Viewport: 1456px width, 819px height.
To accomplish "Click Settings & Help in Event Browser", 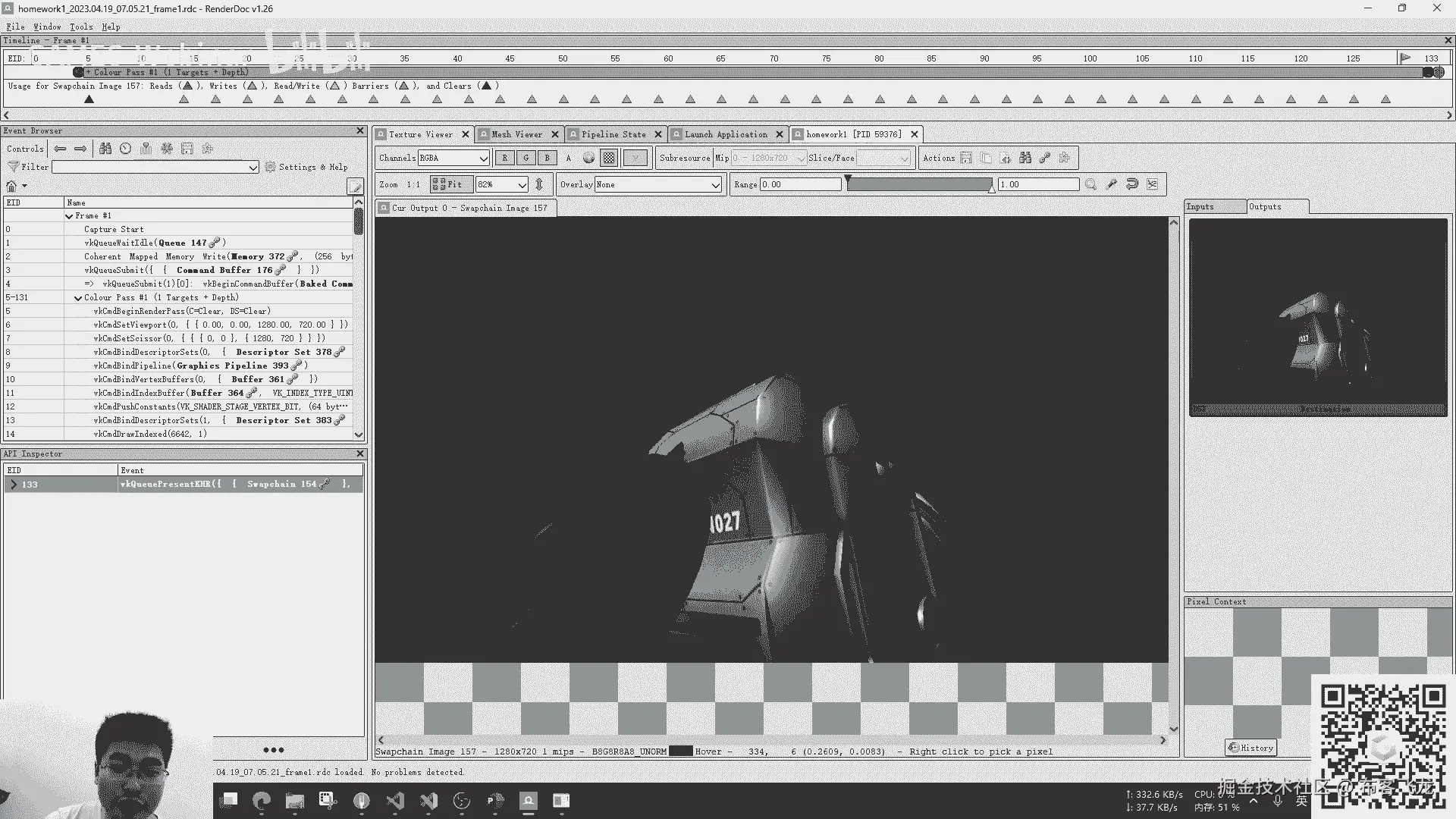I will tap(306, 167).
